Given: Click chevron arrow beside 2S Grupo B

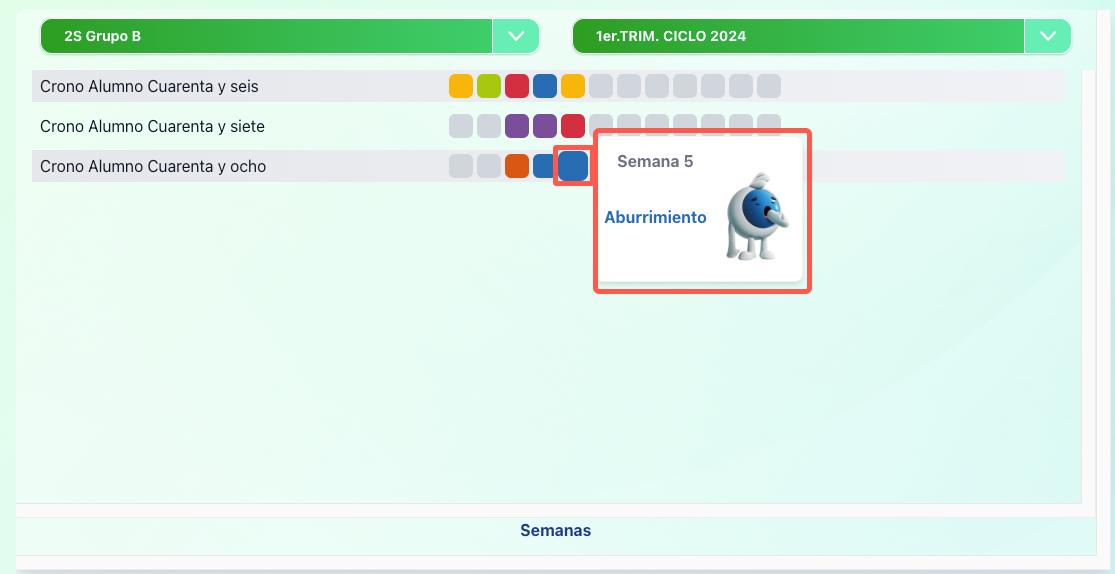Looking at the screenshot, I should point(516,36).
